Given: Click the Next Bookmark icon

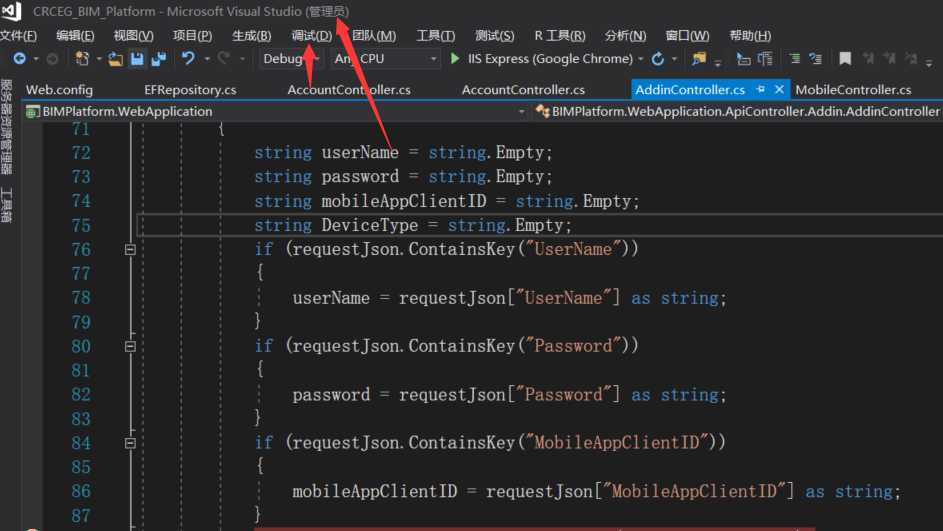Looking at the screenshot, I should click(x=889, y=58).
